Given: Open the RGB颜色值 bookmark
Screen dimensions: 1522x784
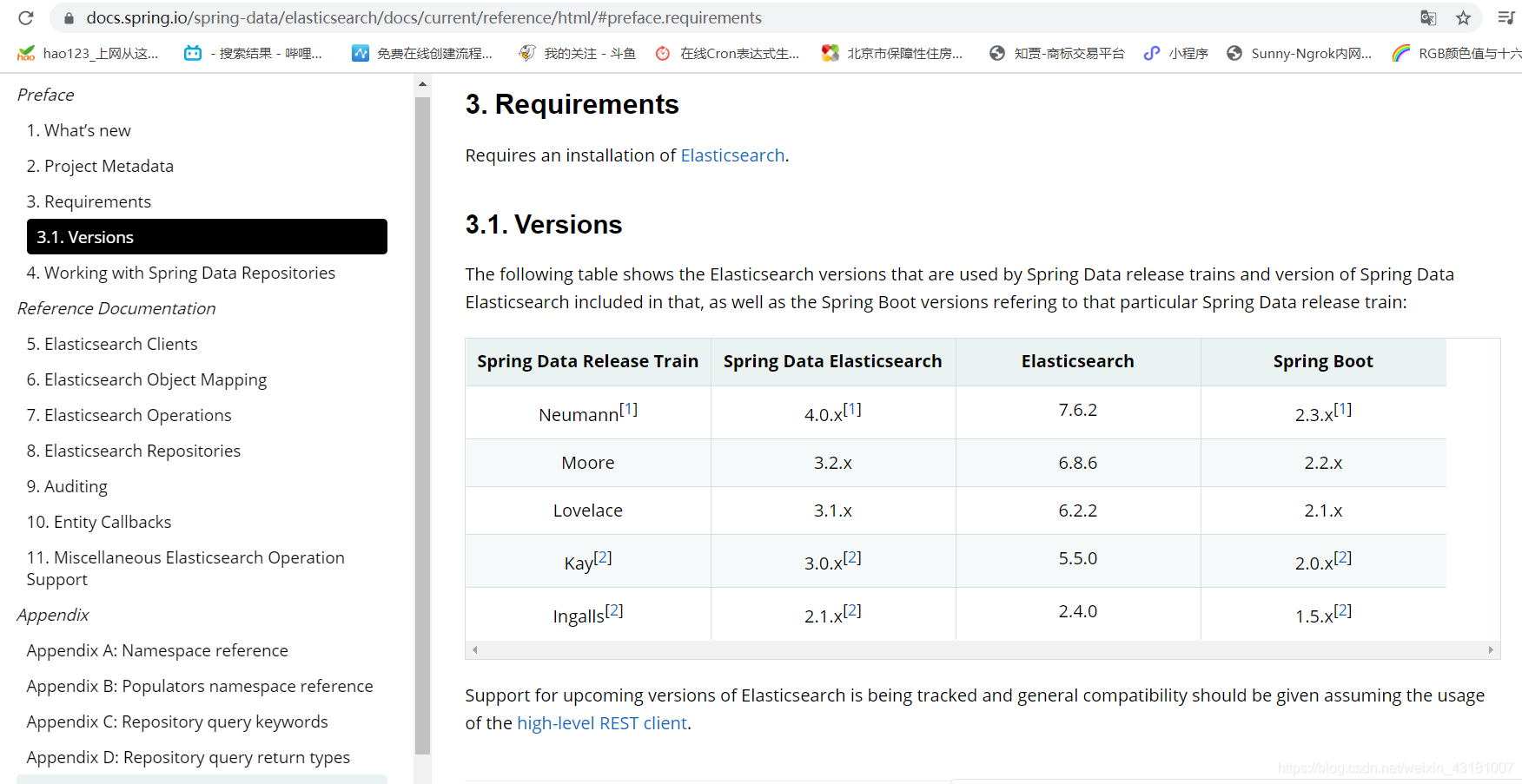Looking at the screenshot, I should click(x=1457, y=53).
